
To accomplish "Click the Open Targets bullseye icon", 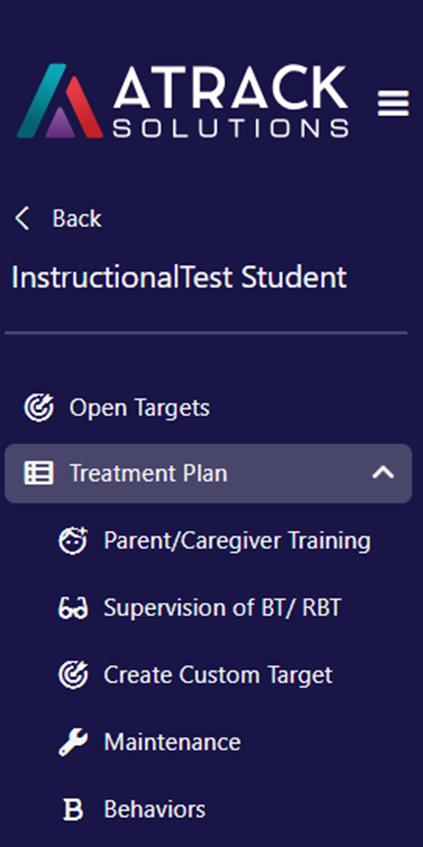I will 39,408.
